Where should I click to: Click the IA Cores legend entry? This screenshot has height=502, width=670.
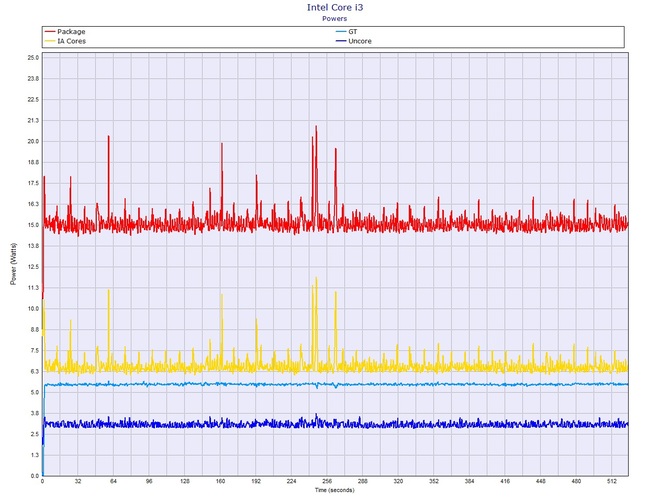(x=65, y=41)
